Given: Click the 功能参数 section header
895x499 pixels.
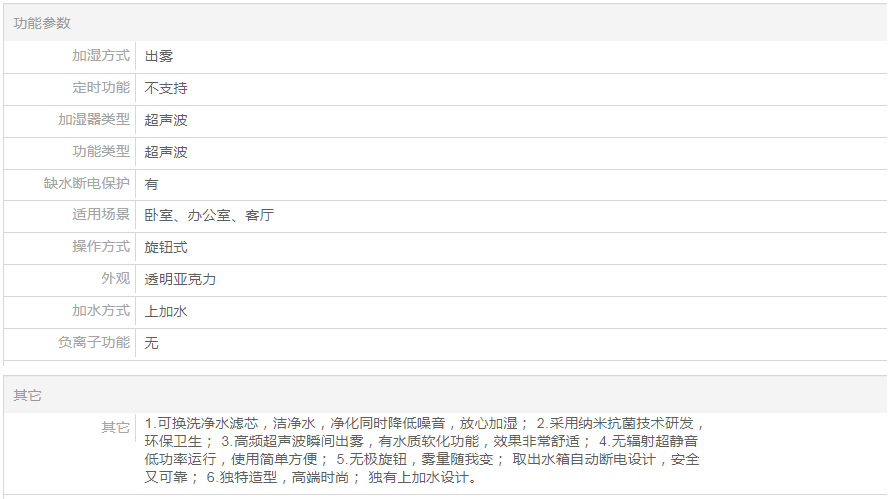Looking at the screenshot, I should pos(42,23).
